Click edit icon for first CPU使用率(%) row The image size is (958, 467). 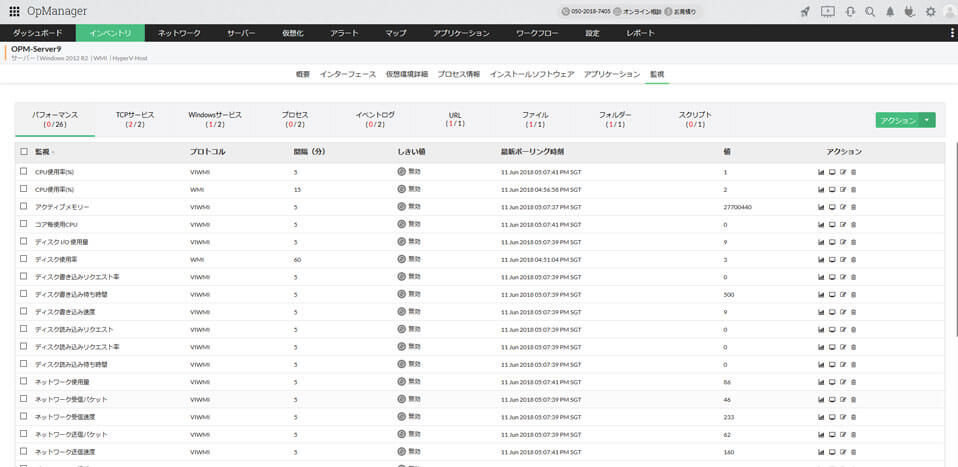843,172
